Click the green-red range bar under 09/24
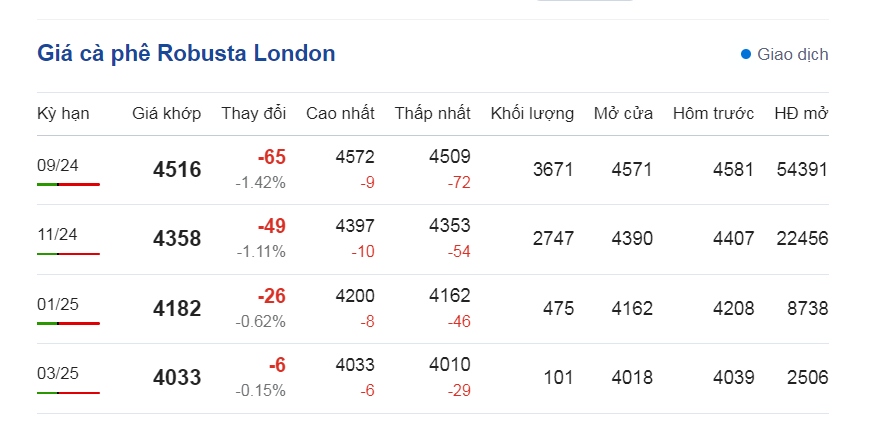The image size is (876, 425). [x=68, y=185]
